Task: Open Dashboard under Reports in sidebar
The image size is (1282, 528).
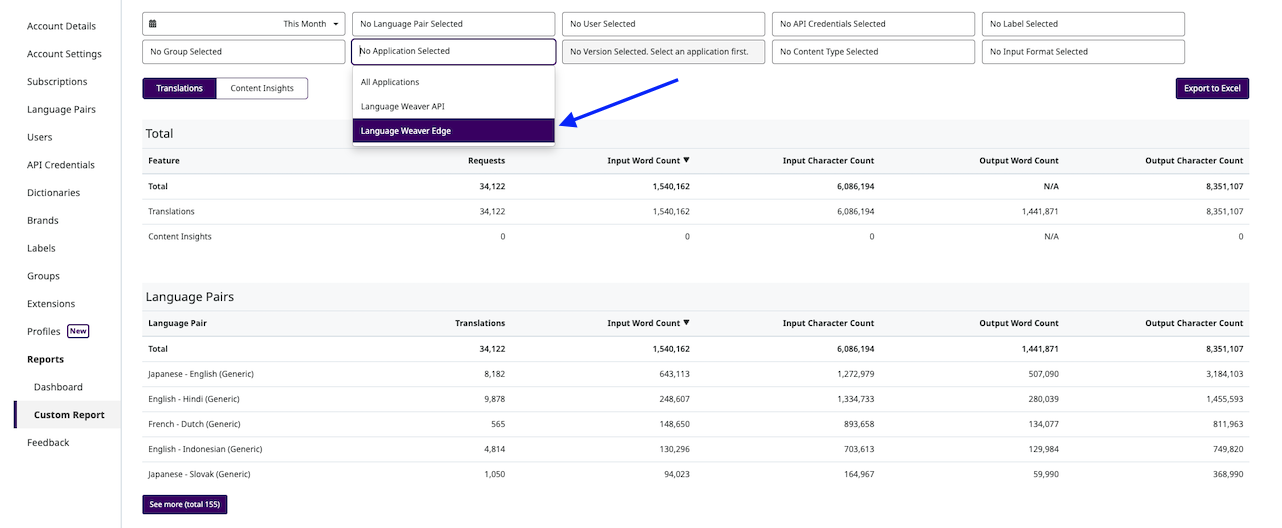Action: click(58, 387)
